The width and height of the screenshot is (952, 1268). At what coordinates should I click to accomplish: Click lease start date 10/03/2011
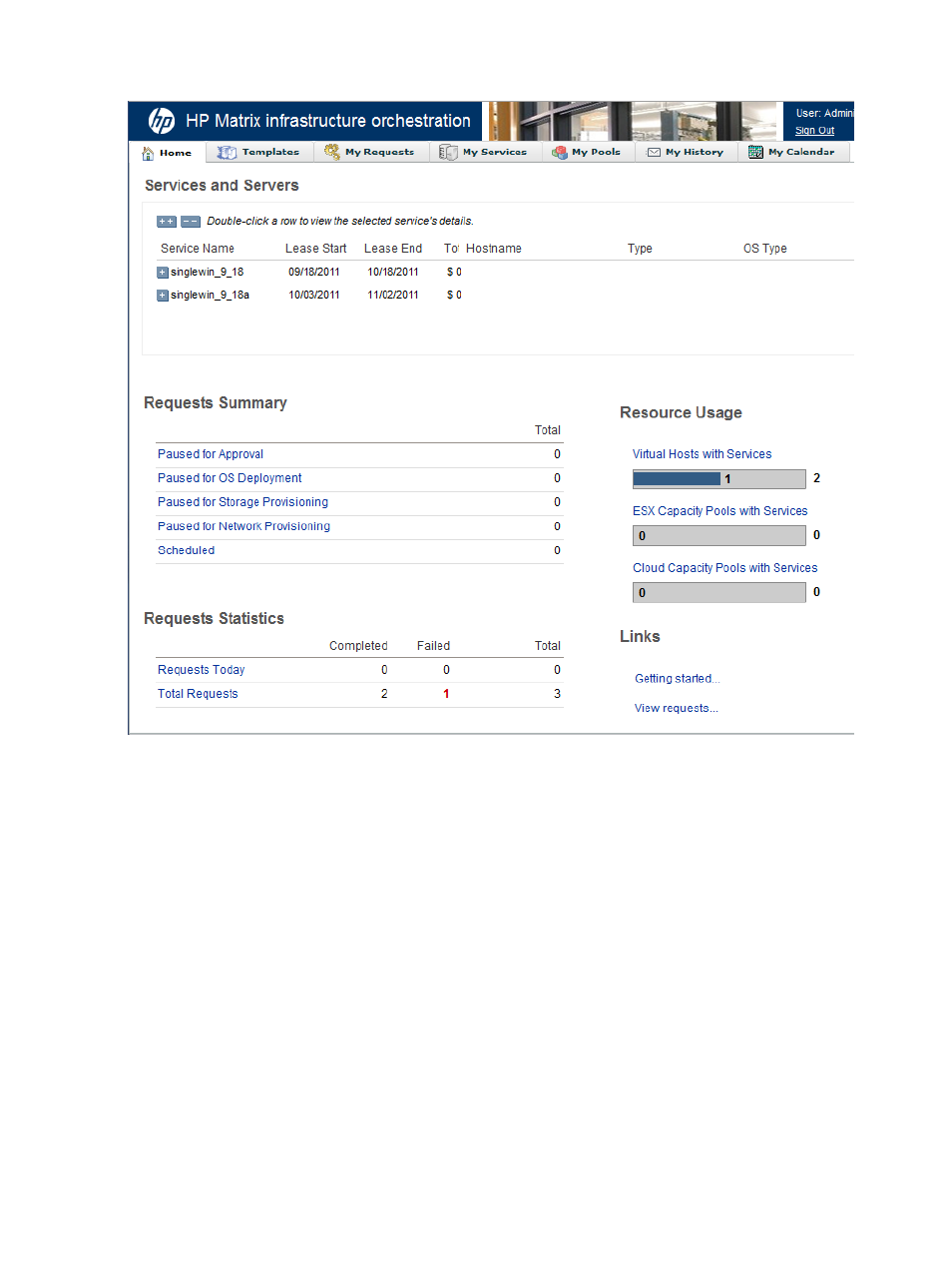coord(314,296)
